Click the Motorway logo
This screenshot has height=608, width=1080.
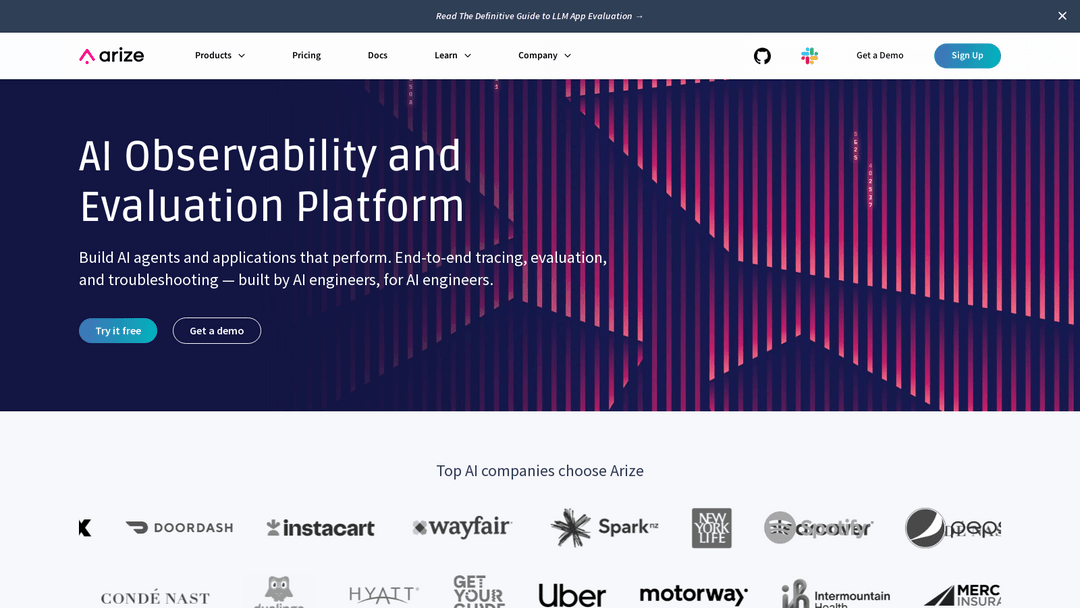(x=694, y=595)
